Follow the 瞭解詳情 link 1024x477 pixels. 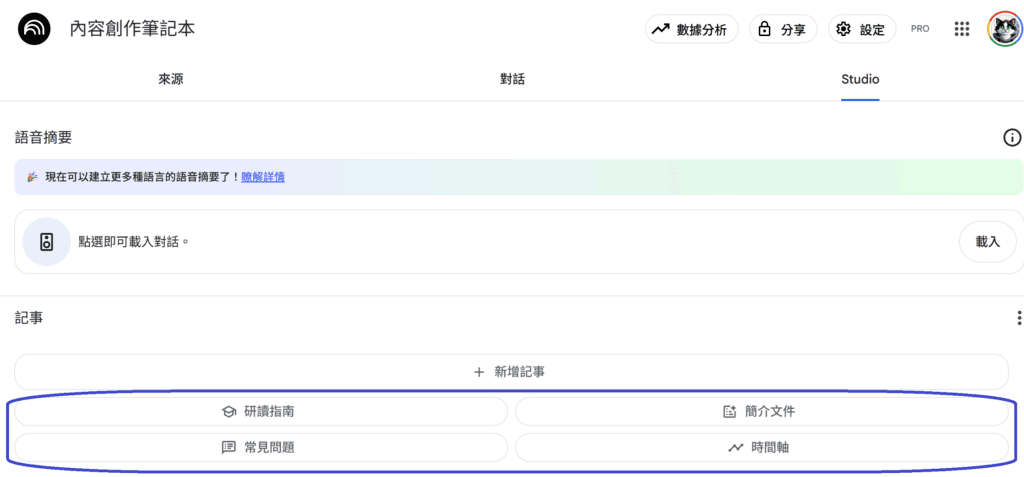[x=263, y=177]
